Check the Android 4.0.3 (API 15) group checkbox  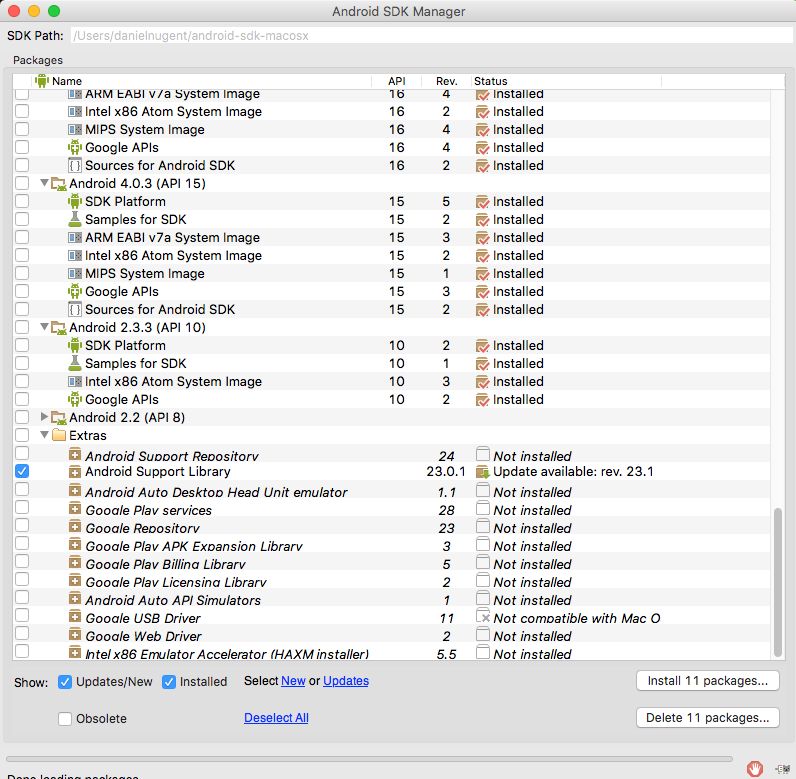(x=22, y=183)
